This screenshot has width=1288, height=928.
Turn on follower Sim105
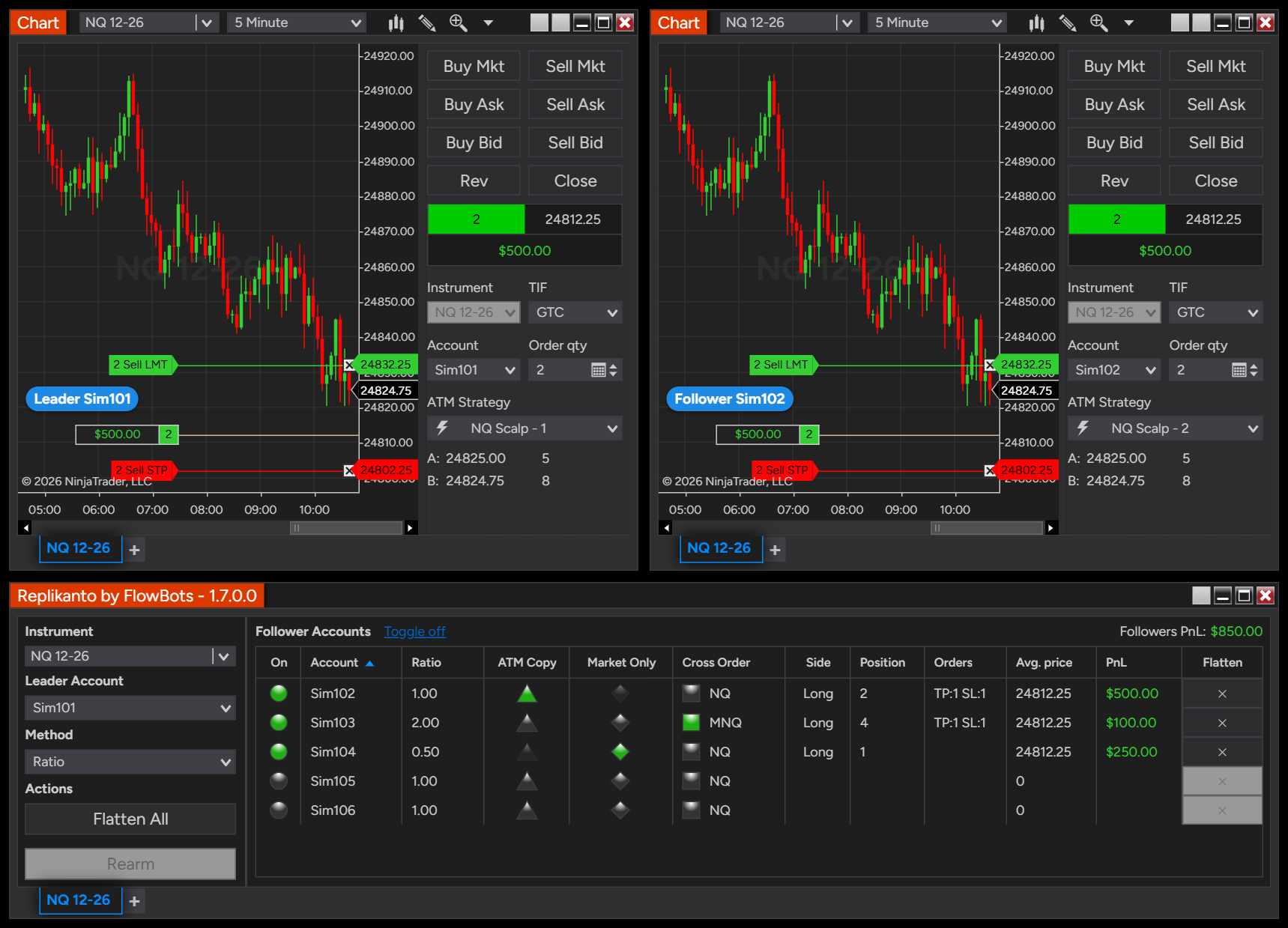tap(279, 781)
